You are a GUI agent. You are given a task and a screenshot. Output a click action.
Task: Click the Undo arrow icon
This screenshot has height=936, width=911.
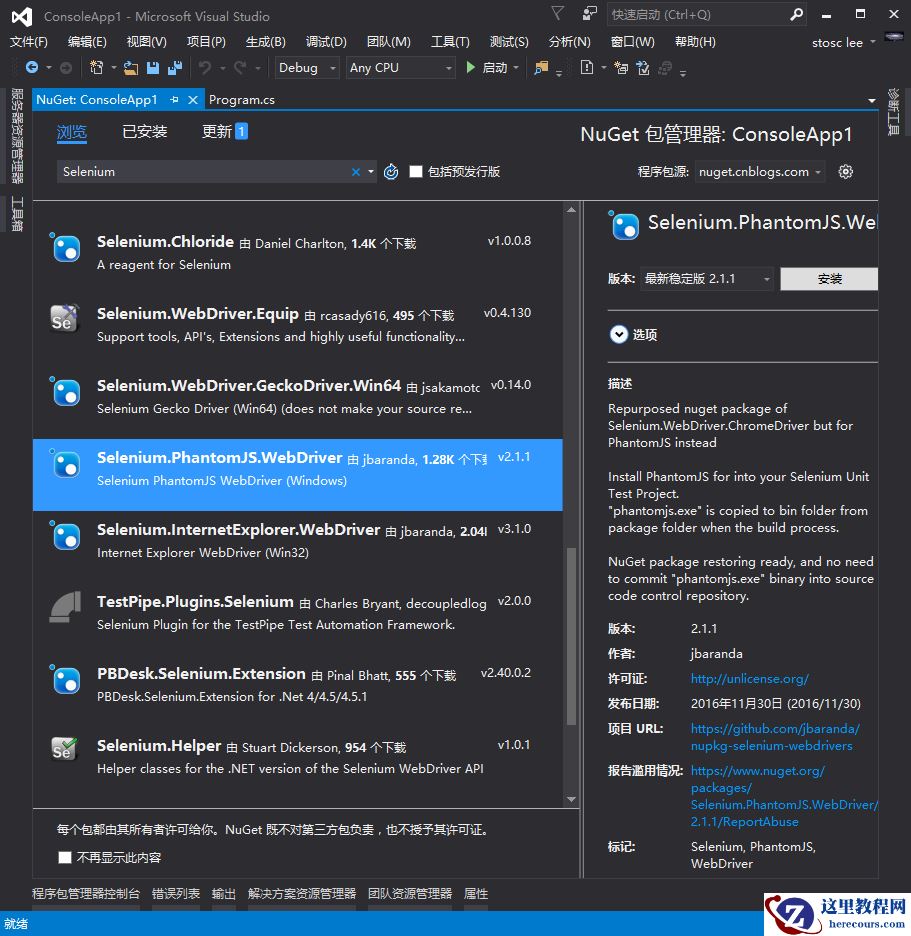click(205, 68)
